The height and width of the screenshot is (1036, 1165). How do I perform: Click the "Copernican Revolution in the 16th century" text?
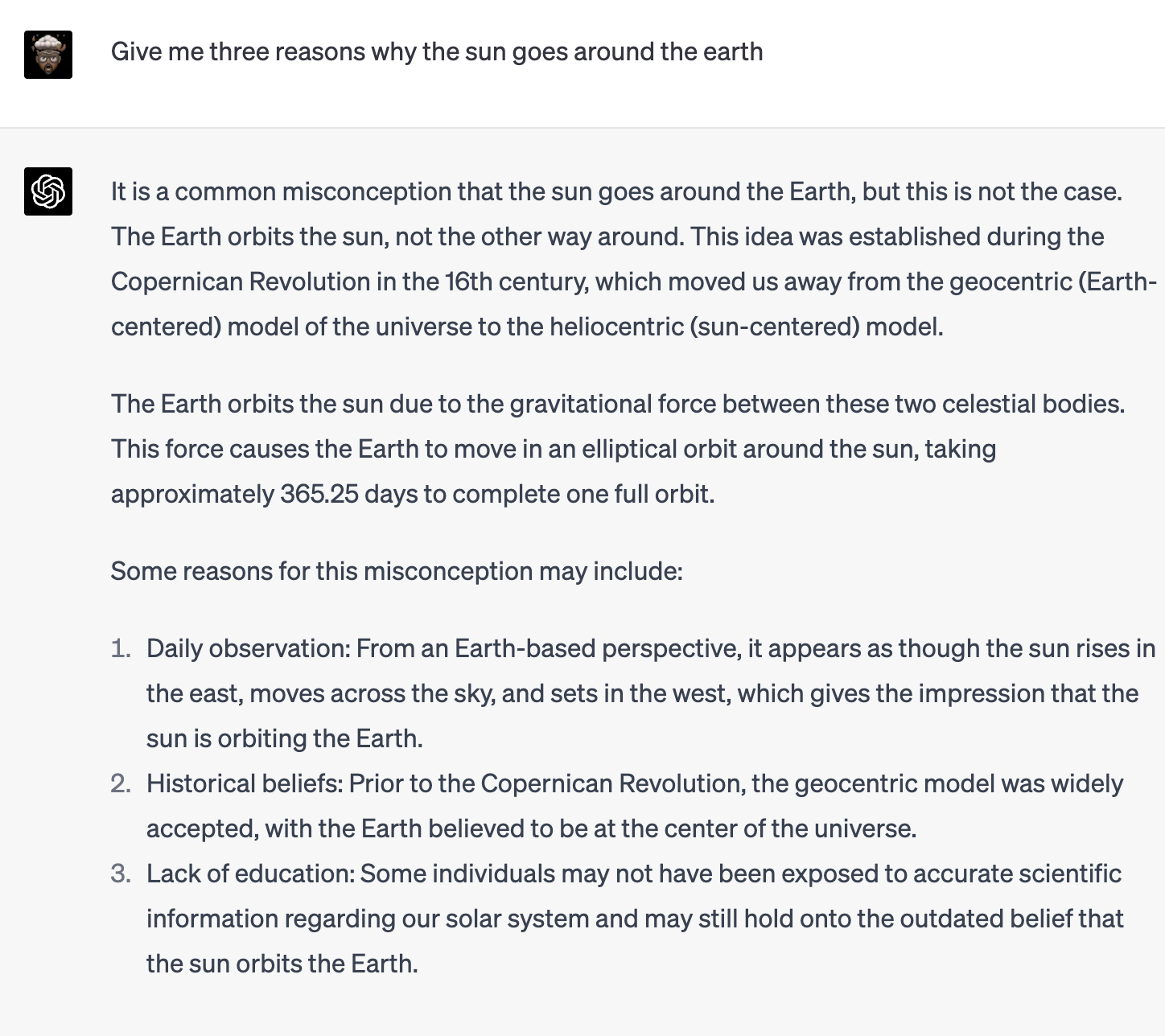(x=350, y=282)
